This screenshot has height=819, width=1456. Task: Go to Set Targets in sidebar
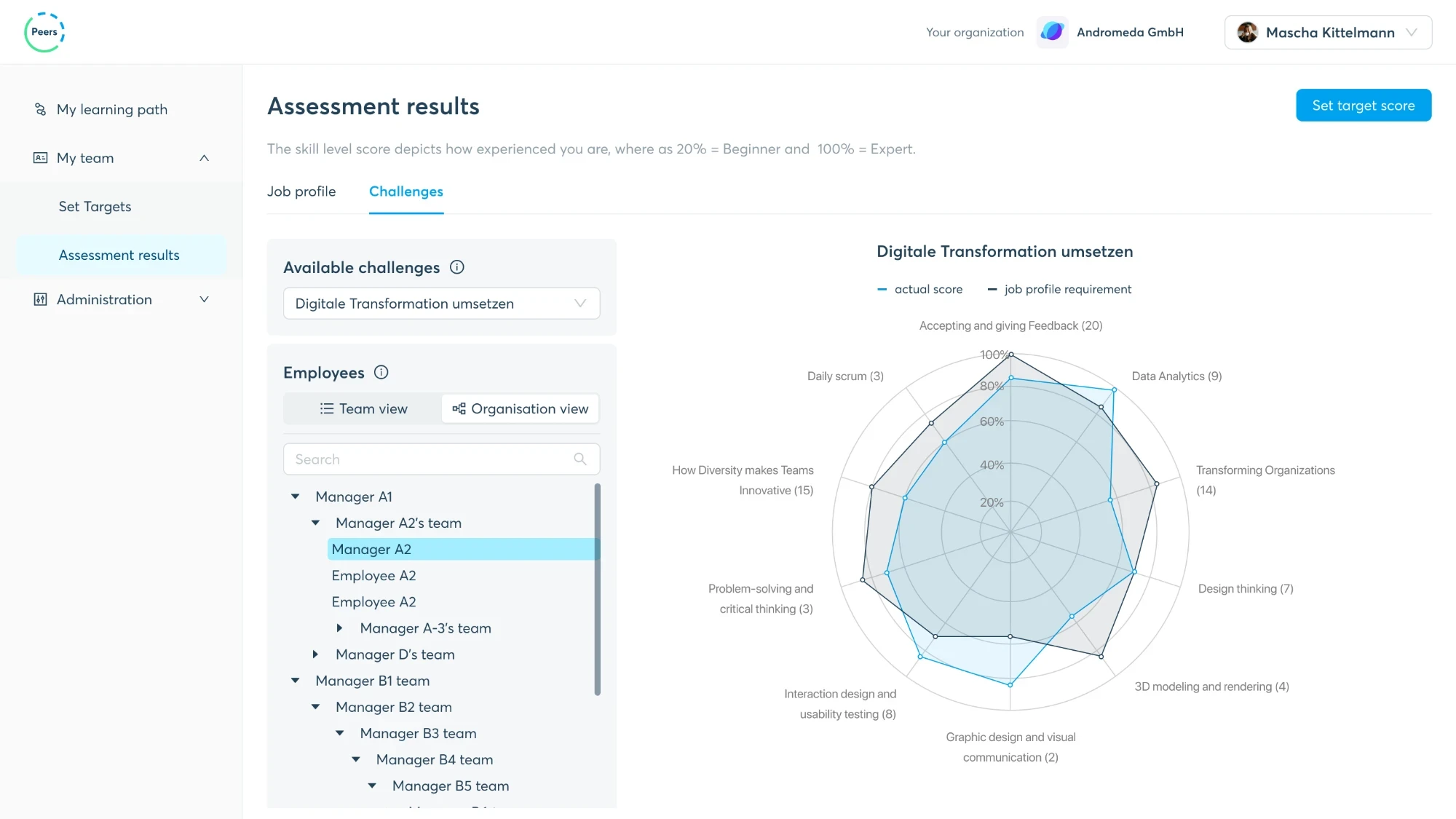pyautogui.click(x=95, y=206)
